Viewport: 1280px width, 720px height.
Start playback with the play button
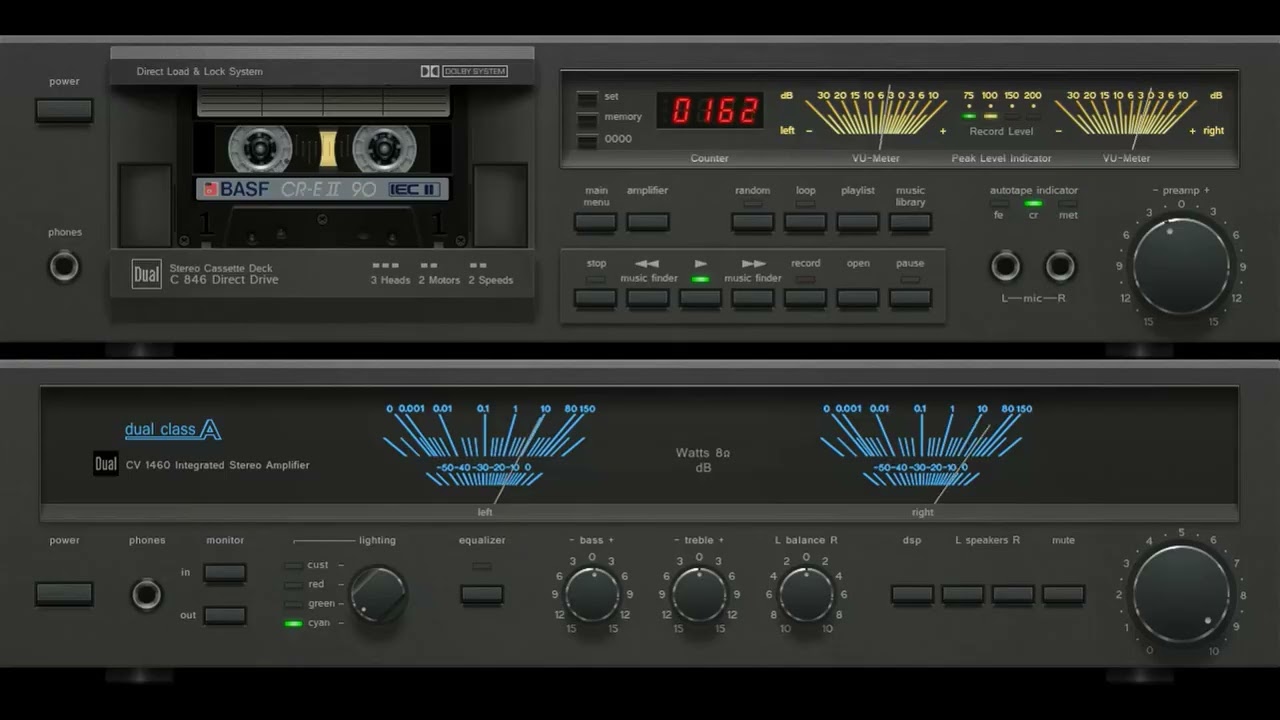(700, 298)
